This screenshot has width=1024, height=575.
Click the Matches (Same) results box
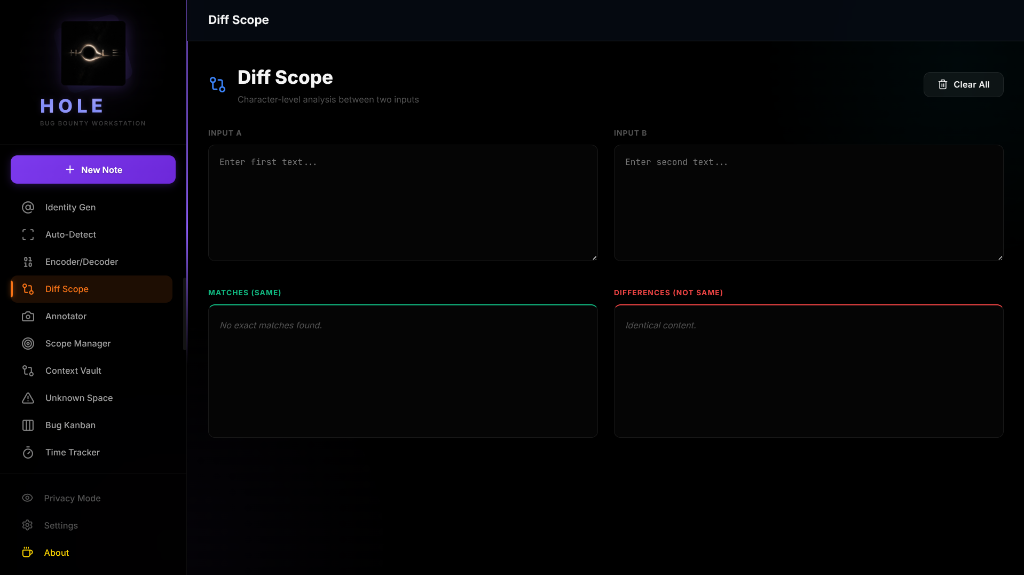pos(403,371)
